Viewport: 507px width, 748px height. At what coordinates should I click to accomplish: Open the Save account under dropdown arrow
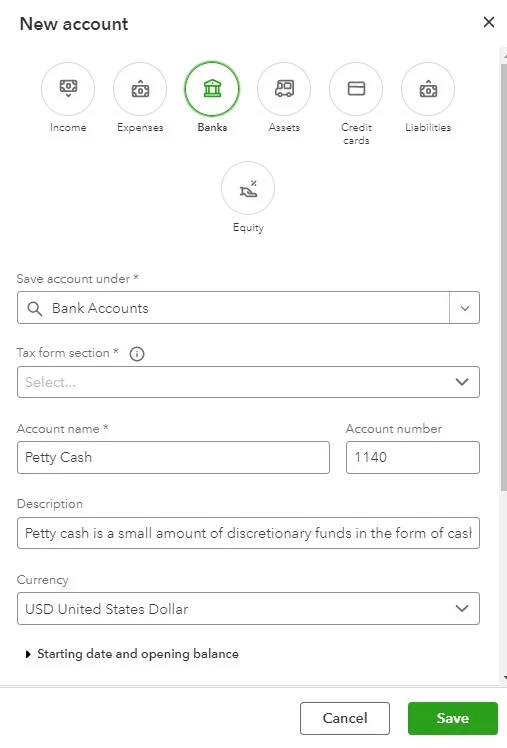[x=465, y=308]
